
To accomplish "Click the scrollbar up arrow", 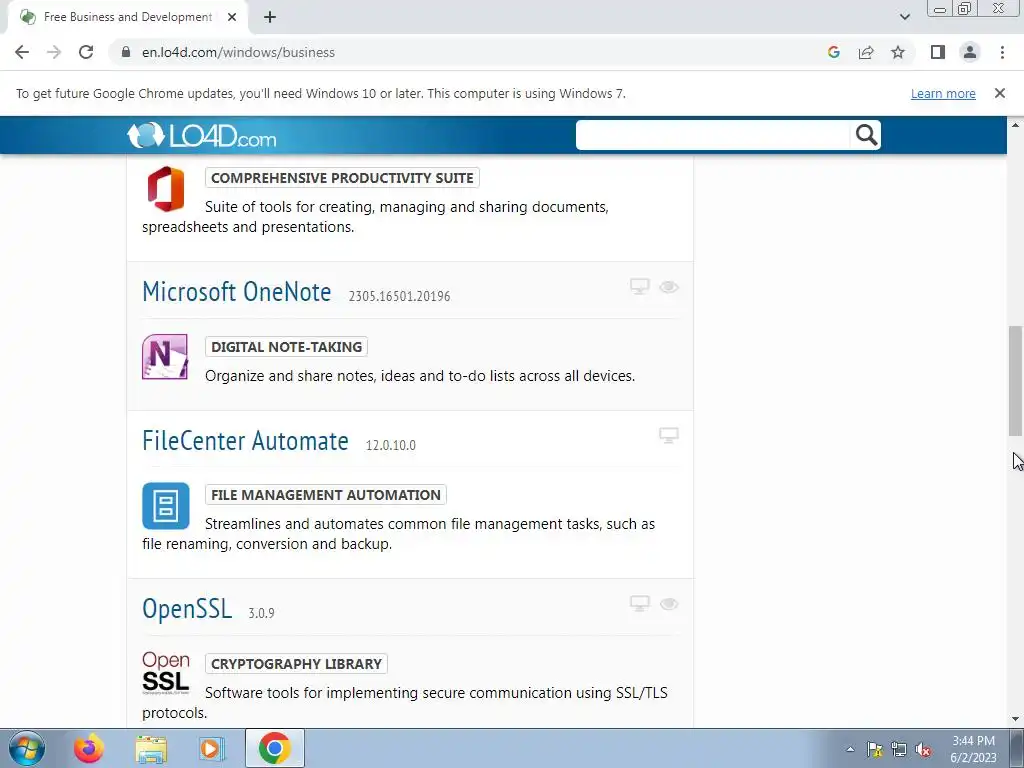I will (1015, 125).
